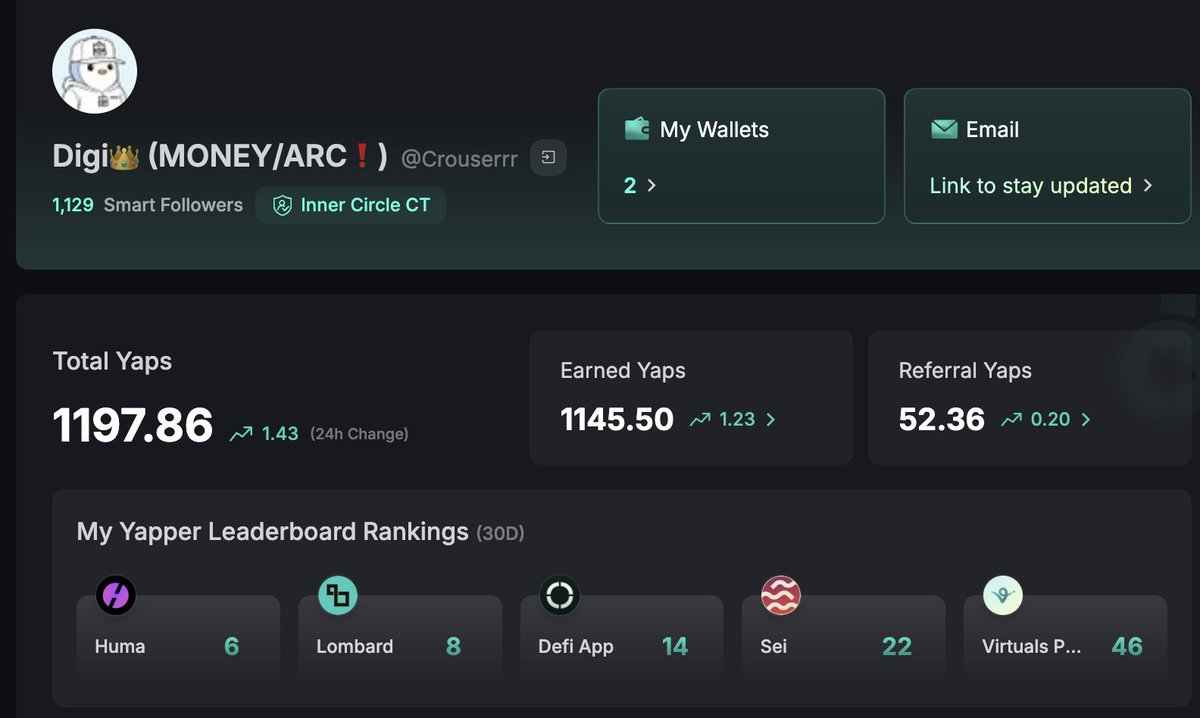Screen dimensions: 1200x718
Task: Open the Sei leaderboard ranking card
Action: pos(844,638)
